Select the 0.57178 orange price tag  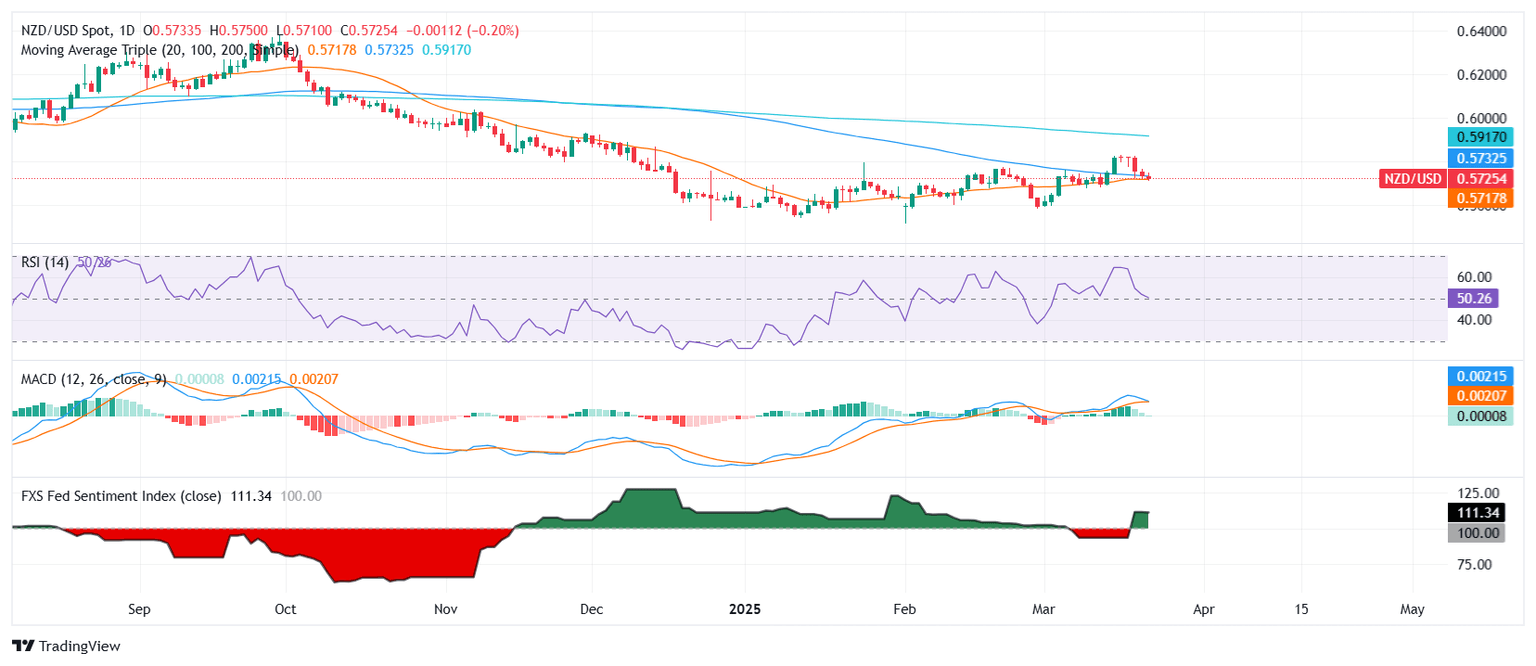[x=1480, y=199]
